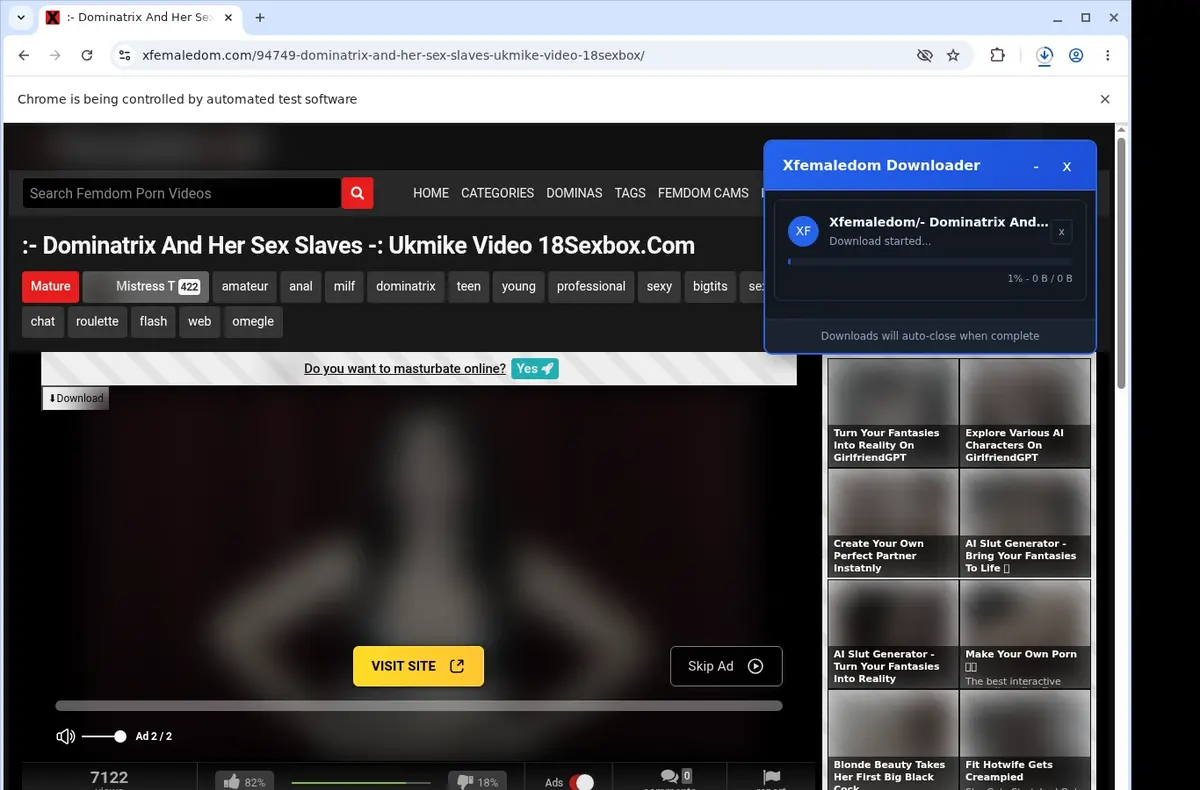Mute the video with the speaker icon
This screenshot has width=1200, height=790.
[x=66, y=736]
